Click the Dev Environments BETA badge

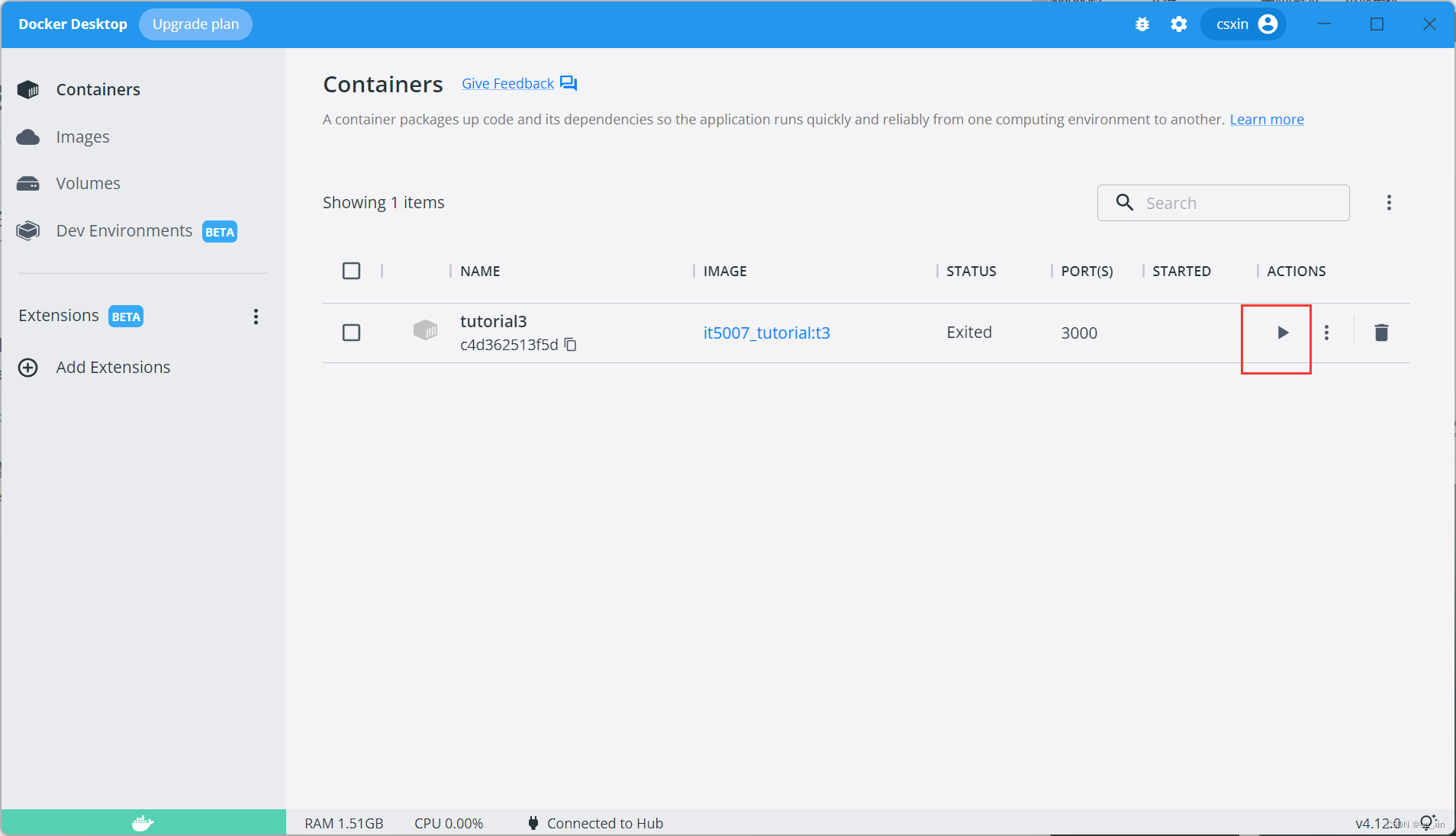(x=220, y=232)
